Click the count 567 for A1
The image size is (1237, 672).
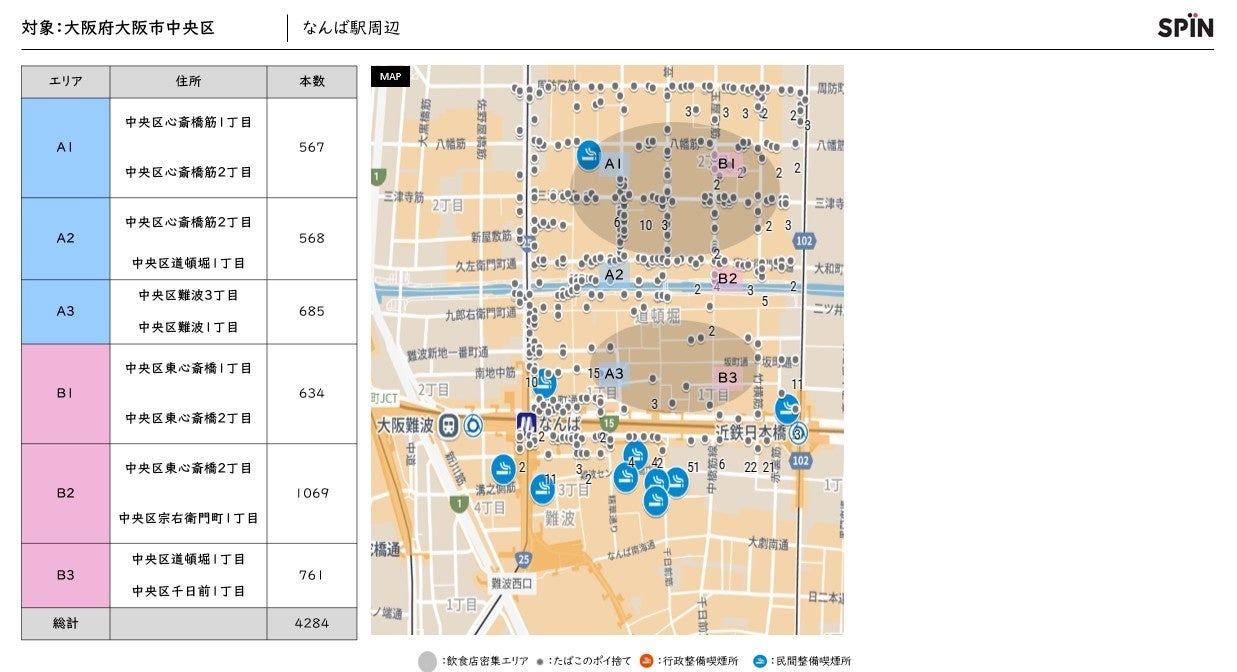[x=312, y=147]
